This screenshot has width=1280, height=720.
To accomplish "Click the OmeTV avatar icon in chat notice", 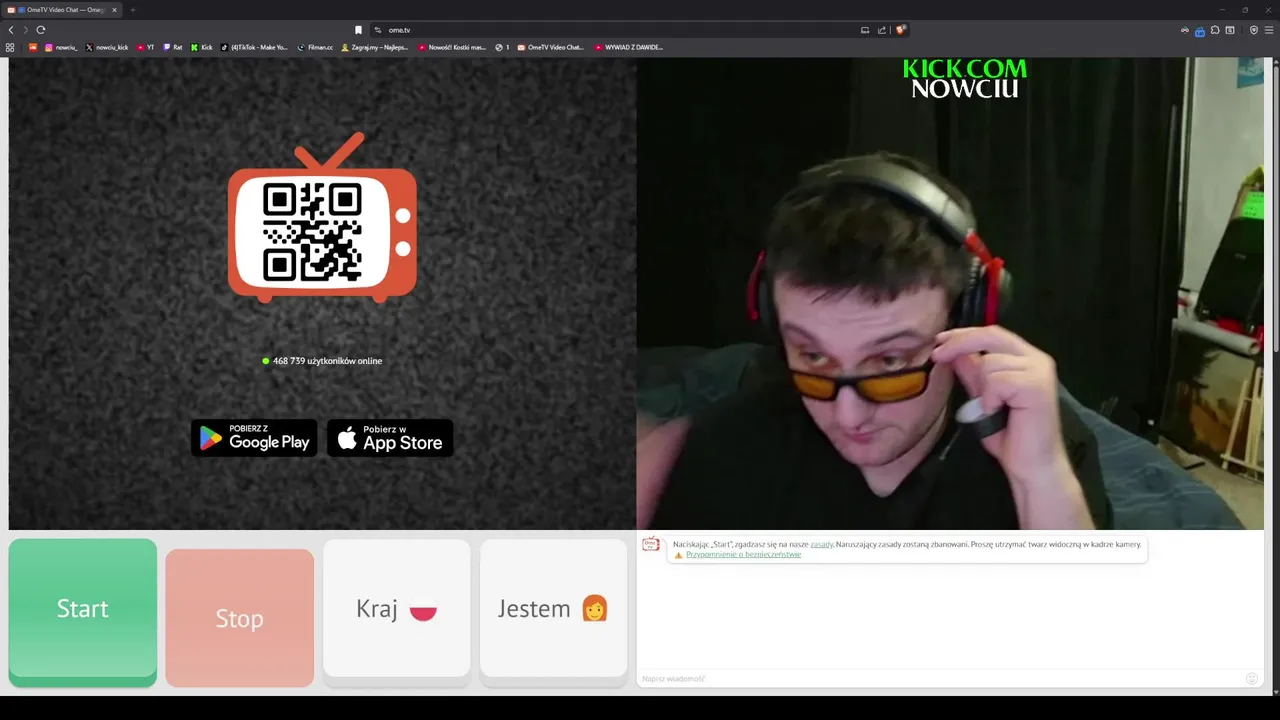I will [651, 544].
